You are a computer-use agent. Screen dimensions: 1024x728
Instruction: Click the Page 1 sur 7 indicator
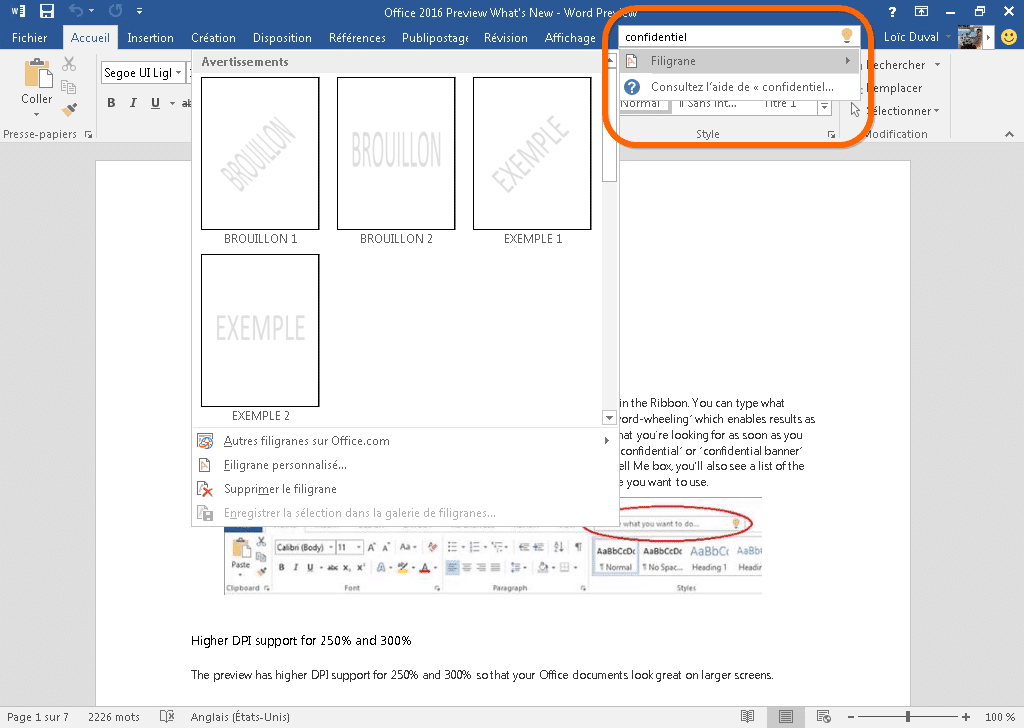(x=38, y=717)
